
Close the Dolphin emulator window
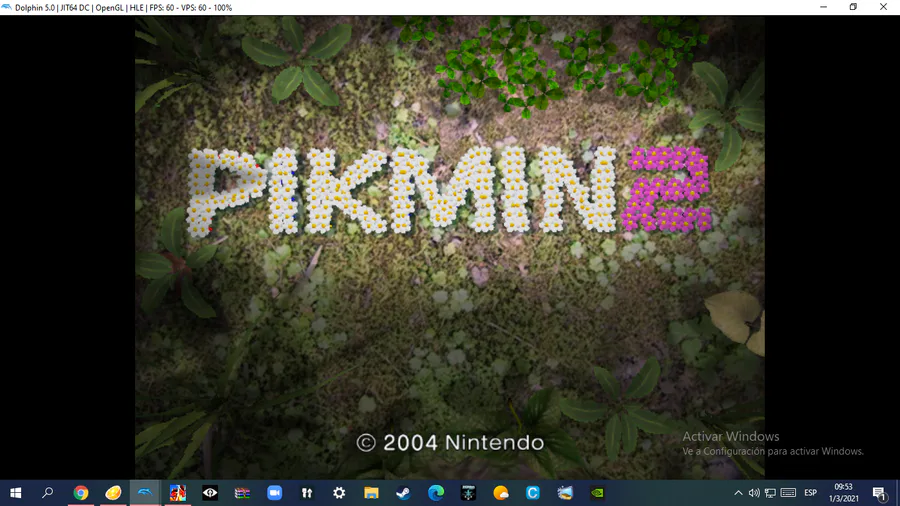point(883,7)
